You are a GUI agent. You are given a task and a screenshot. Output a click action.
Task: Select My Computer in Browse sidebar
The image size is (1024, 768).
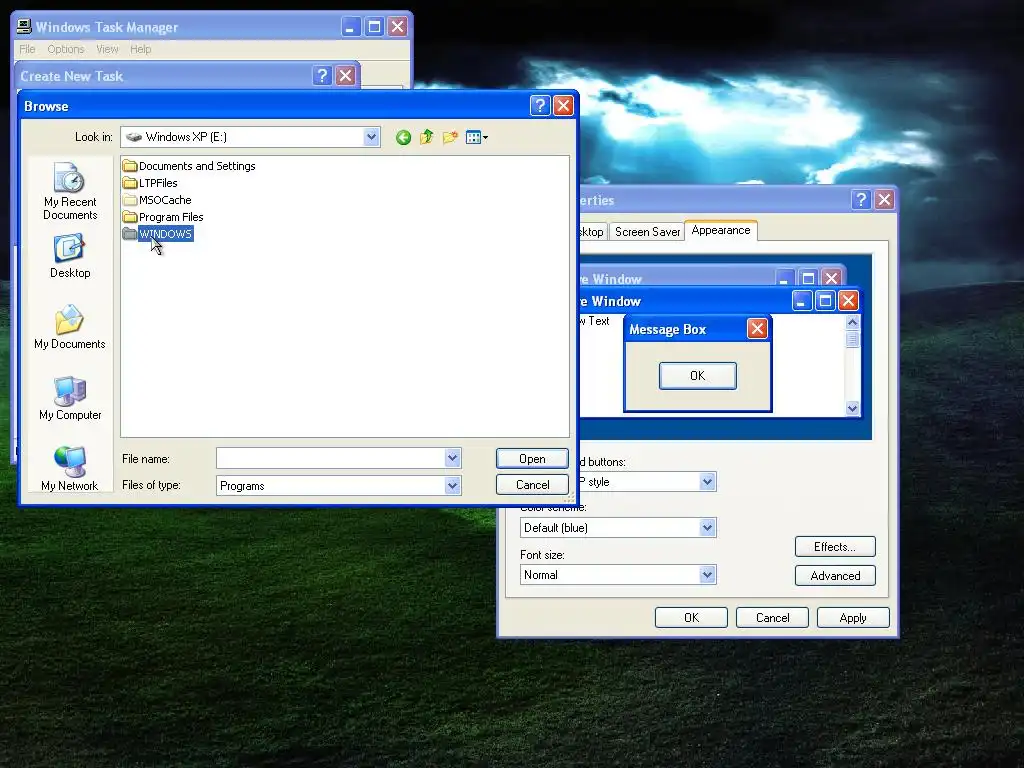70,398
